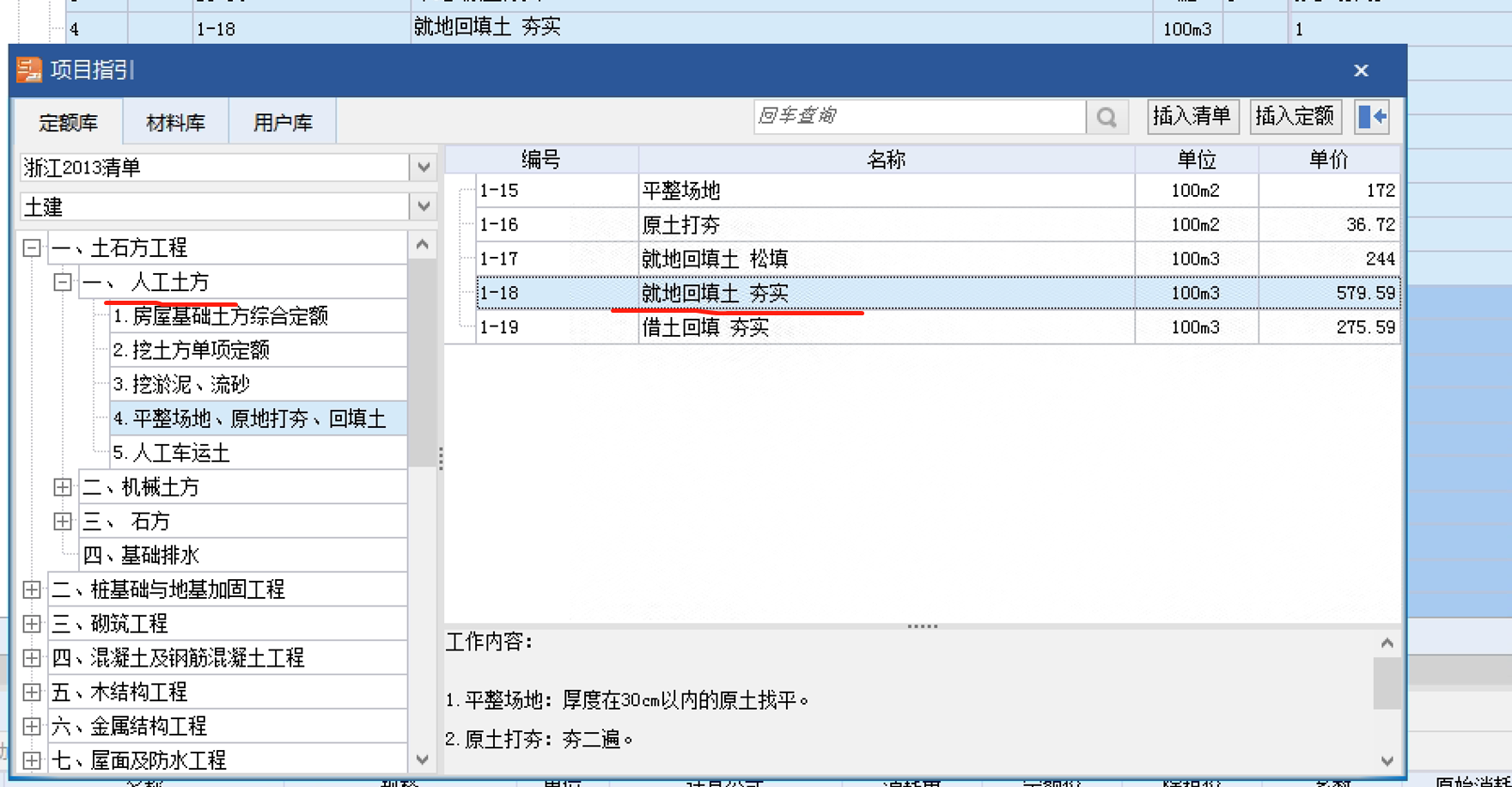Image resolution: width=1512 pixels, height=787 pixels.
Task: Click the tree scrollbar thumb
Action: click(422, 363)
